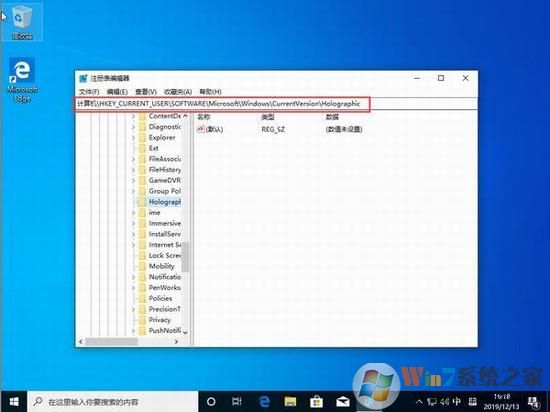The height and width of the screenshot is (412, 550).
Task: Open the Microsoft Edge desktop shortcut
Action: click(x=22, y=80)
